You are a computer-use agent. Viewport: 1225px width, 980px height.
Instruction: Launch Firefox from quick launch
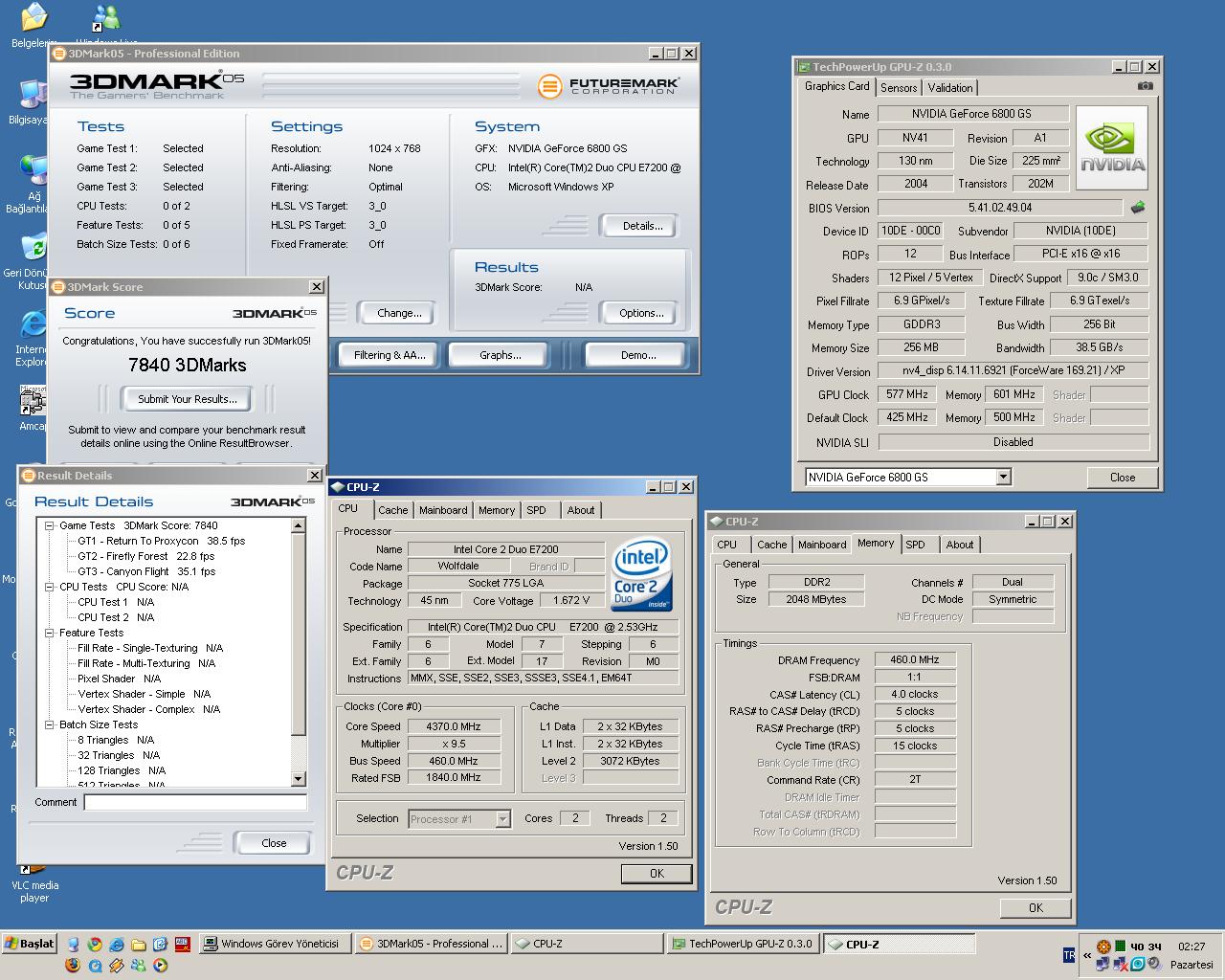click(x=74, y=965)
